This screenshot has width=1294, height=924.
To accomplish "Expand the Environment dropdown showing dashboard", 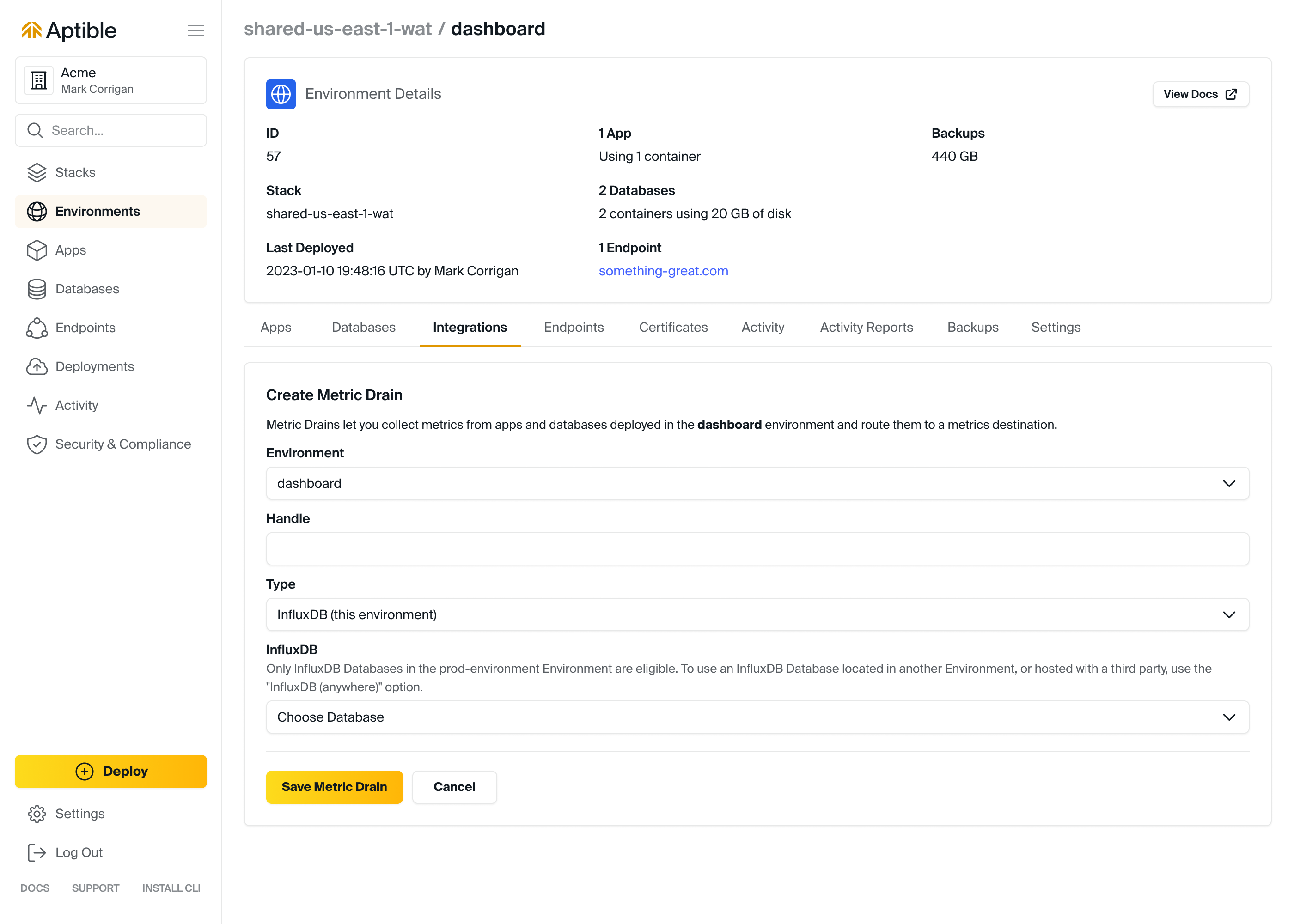I will [x=757, y=483].
